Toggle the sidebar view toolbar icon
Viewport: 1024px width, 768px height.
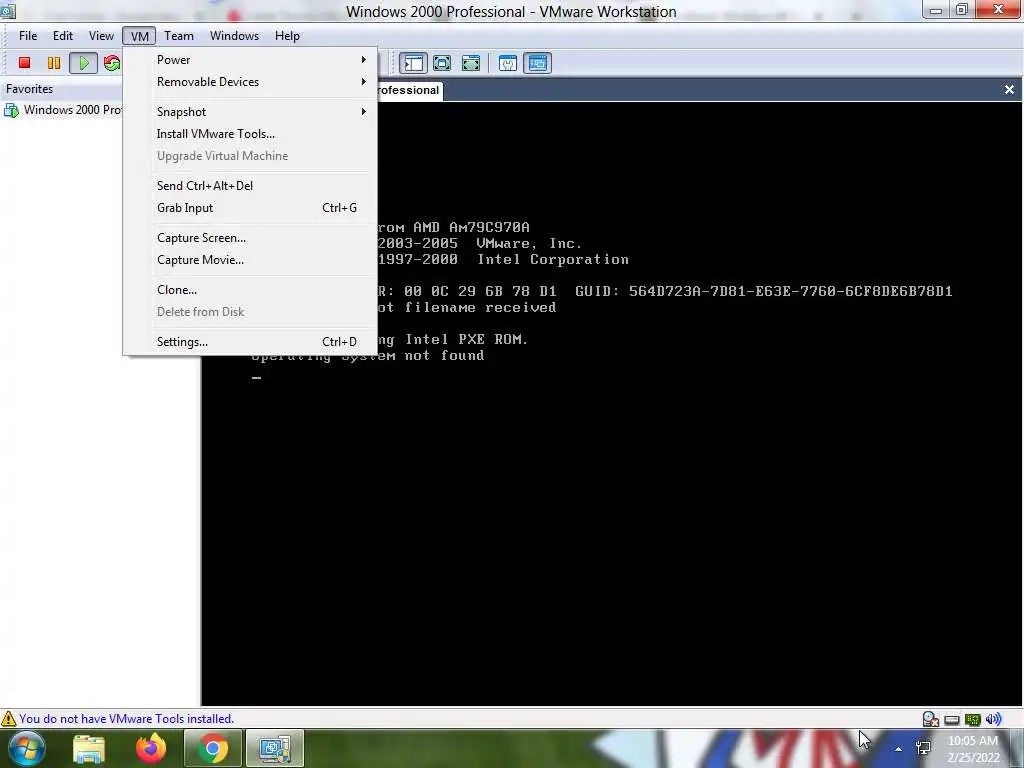(x=413, y=63)
